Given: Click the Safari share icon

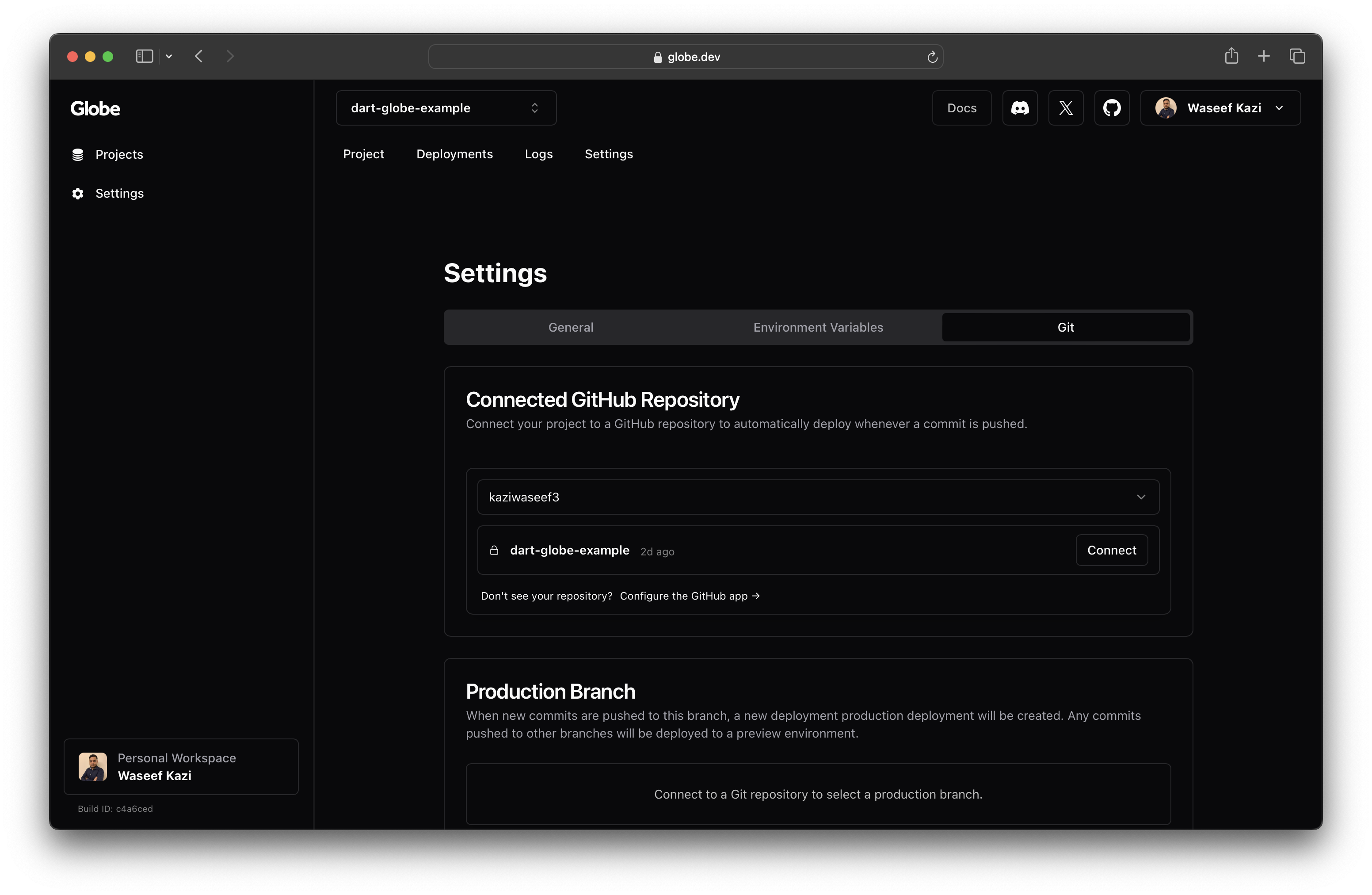Looking at the screenshot, I should pyautogui.click(x=1231, y=56).
